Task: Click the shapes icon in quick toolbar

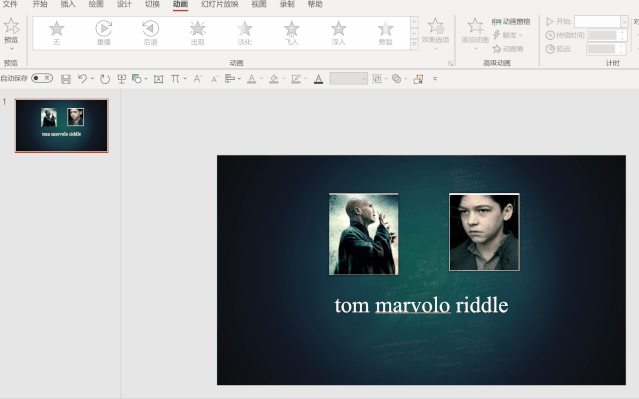Action: 137,79
